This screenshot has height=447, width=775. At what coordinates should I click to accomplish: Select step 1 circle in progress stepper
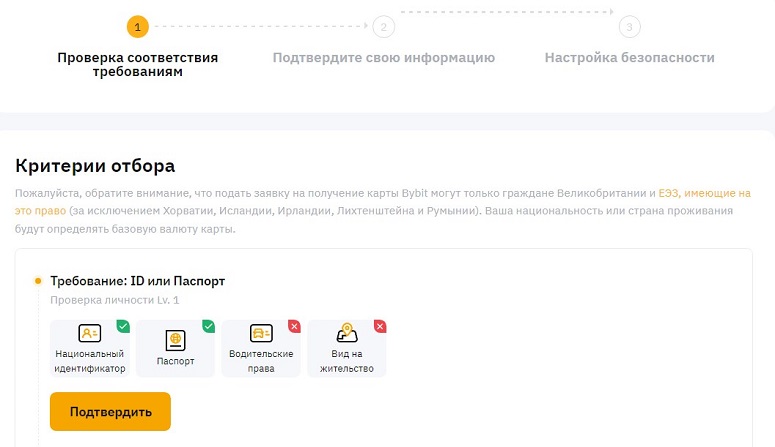click(x=137, y=27)
